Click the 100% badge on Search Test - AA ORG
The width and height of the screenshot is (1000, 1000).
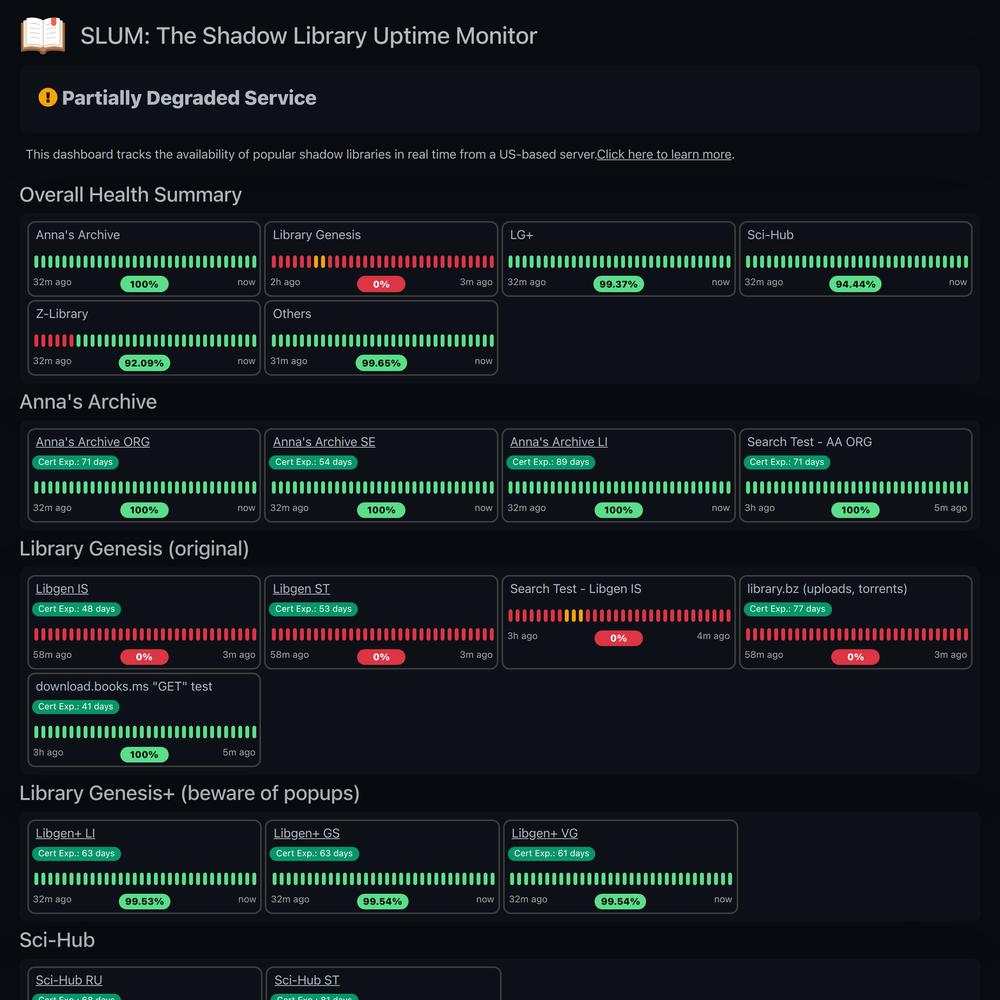tap(855, 510)
